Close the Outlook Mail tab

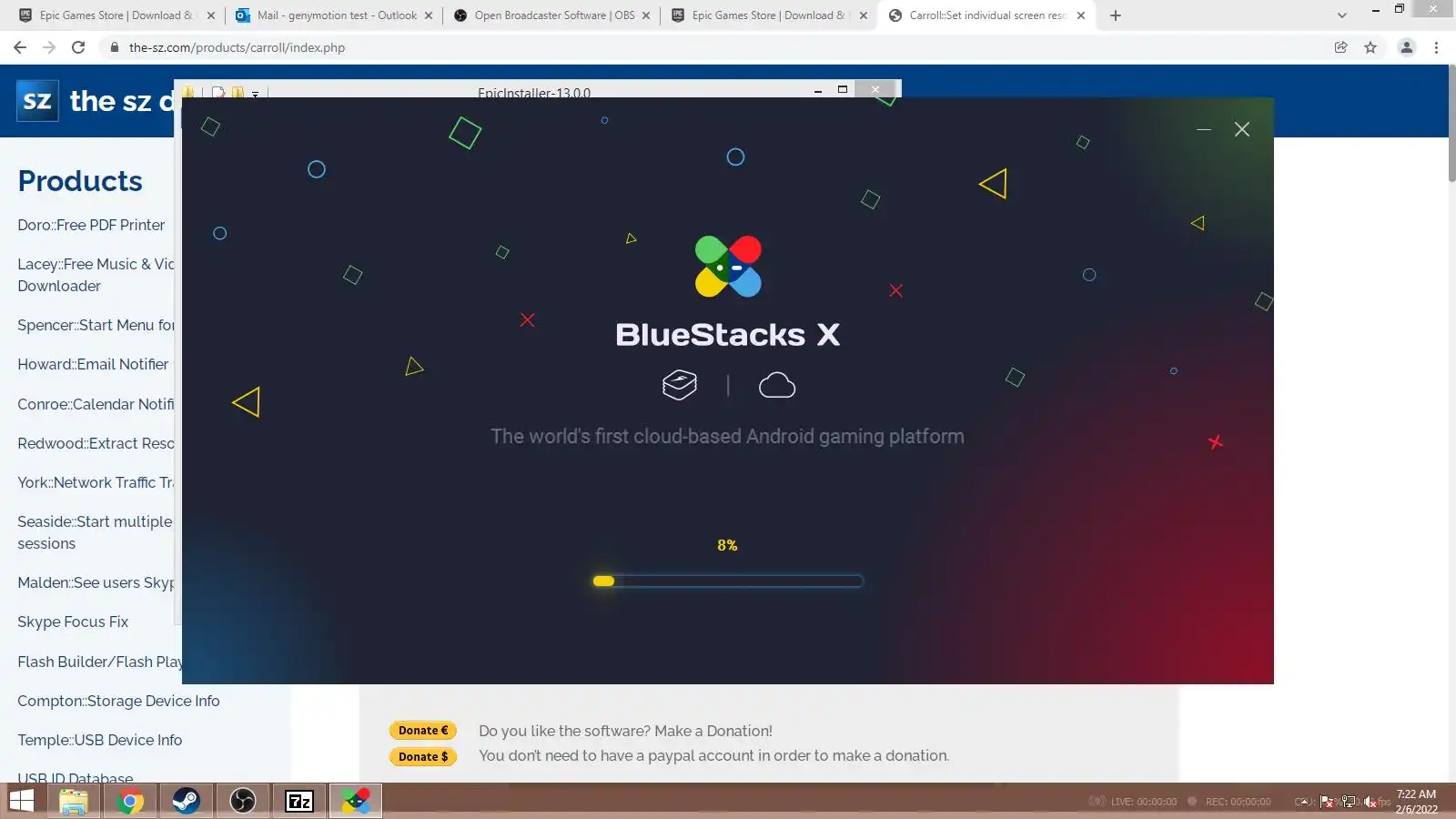[x=429, y=15]
